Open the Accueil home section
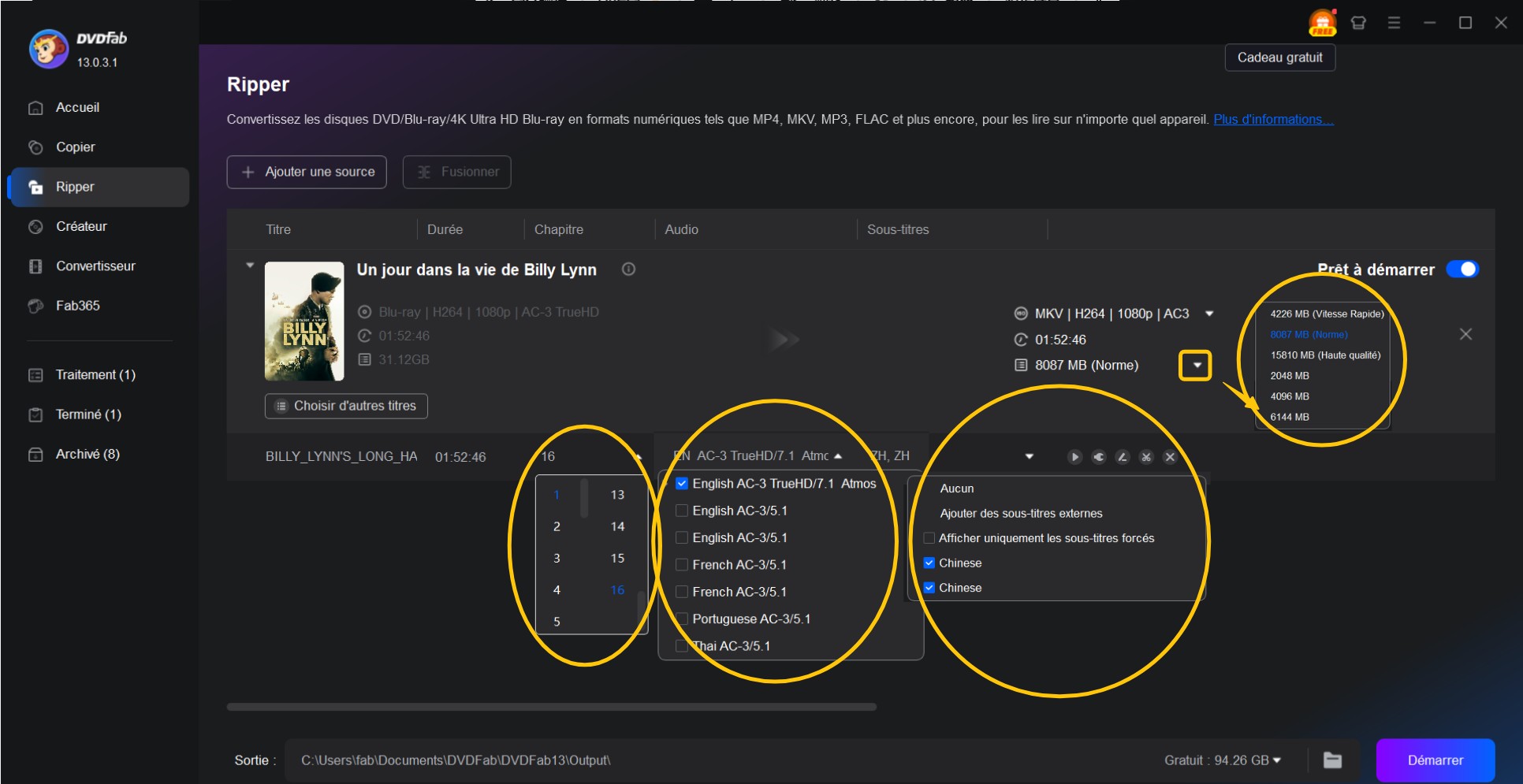The height and width of the screenshot is (784, 1523). tap(77, 107)
